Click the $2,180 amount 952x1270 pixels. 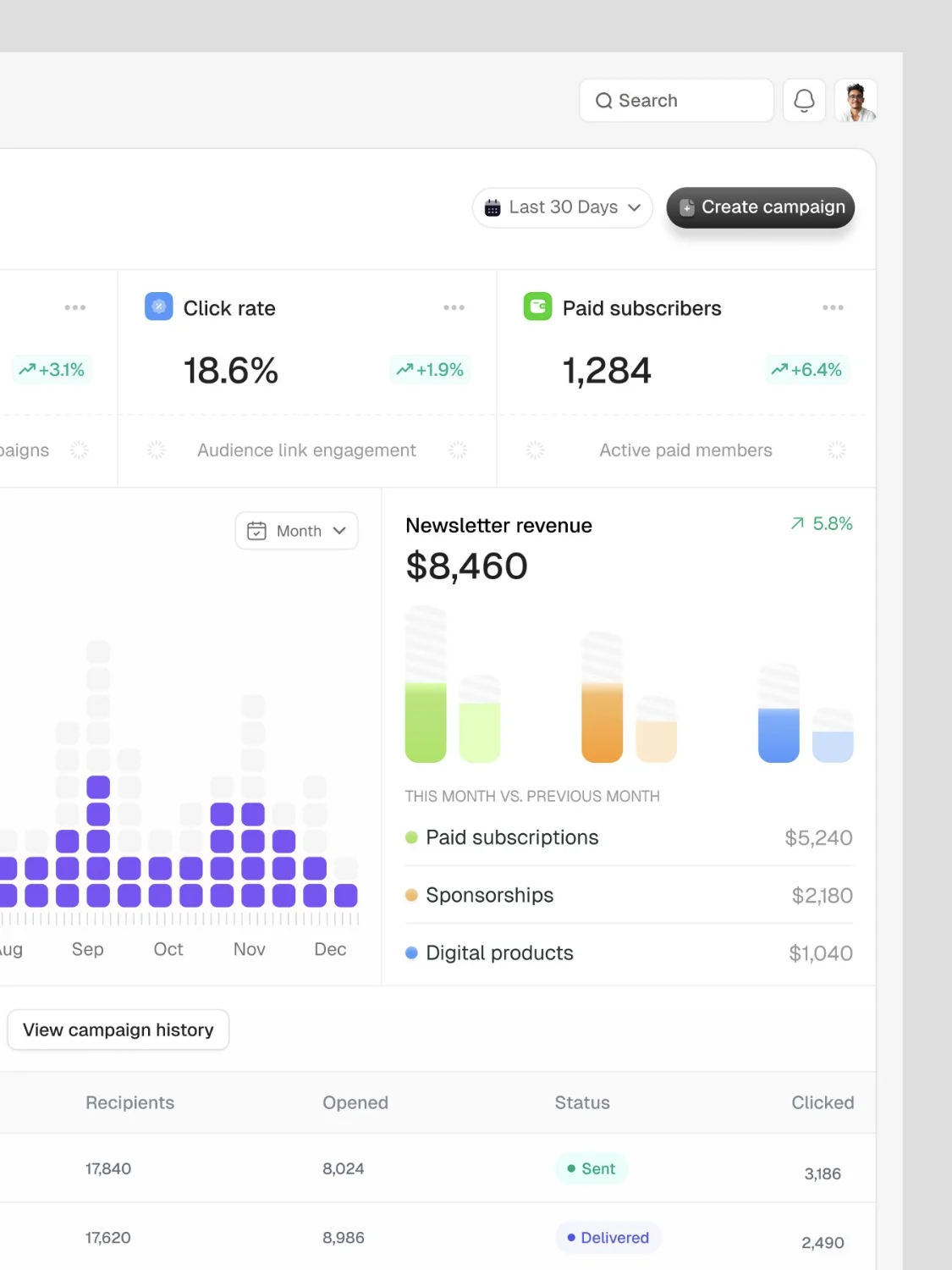823,896
